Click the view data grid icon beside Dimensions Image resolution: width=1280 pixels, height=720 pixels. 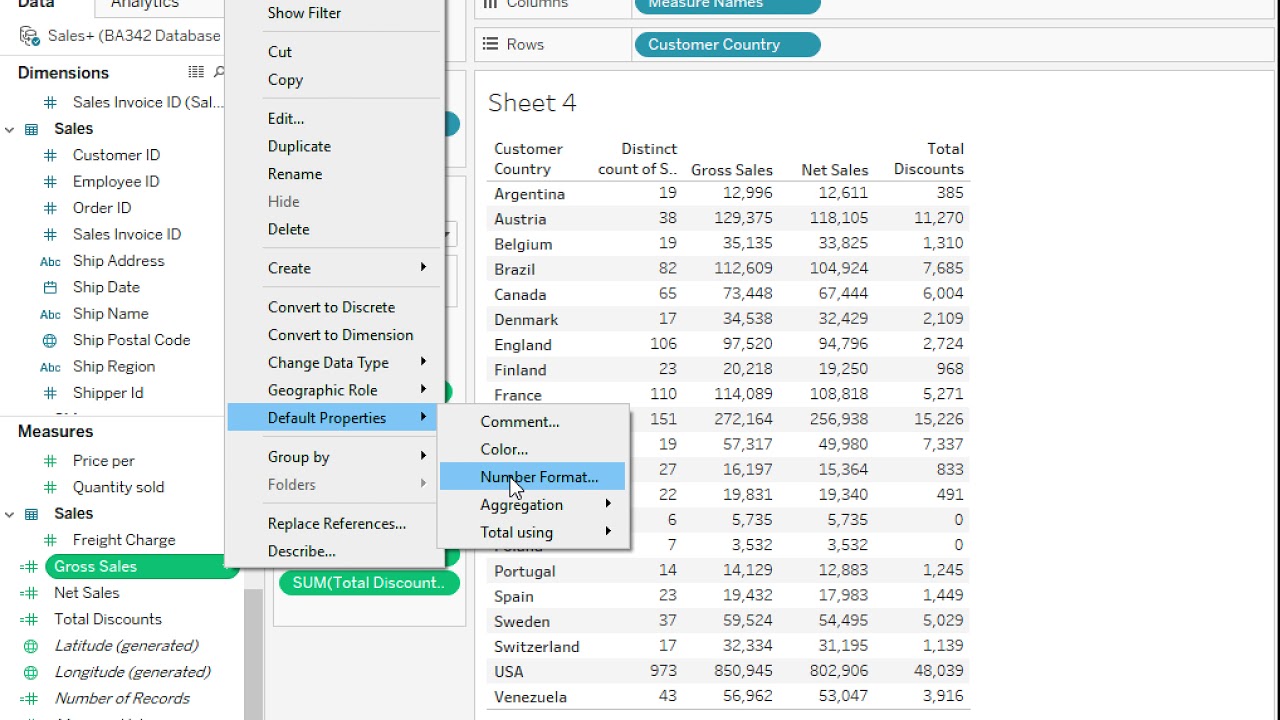[196, 72]
